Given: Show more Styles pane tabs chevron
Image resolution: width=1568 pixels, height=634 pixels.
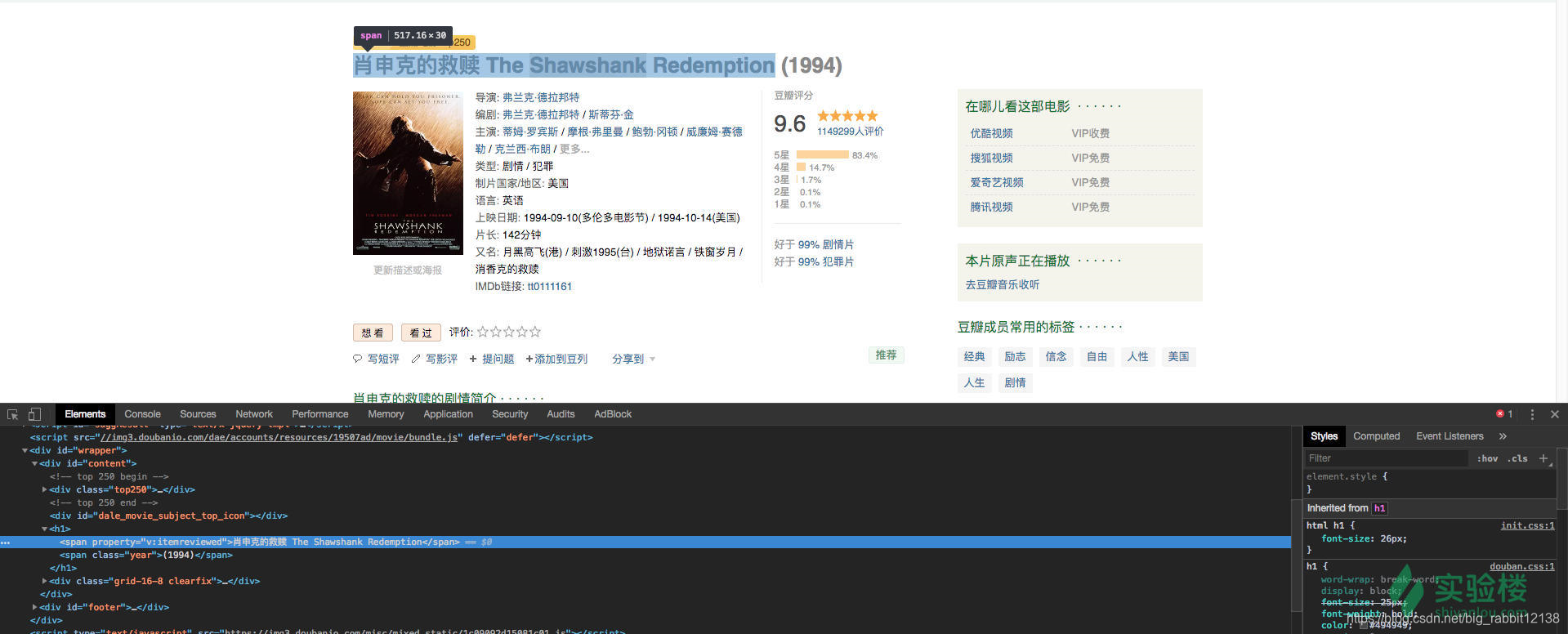Looking at the screenshot, I should coord(1503,436).
